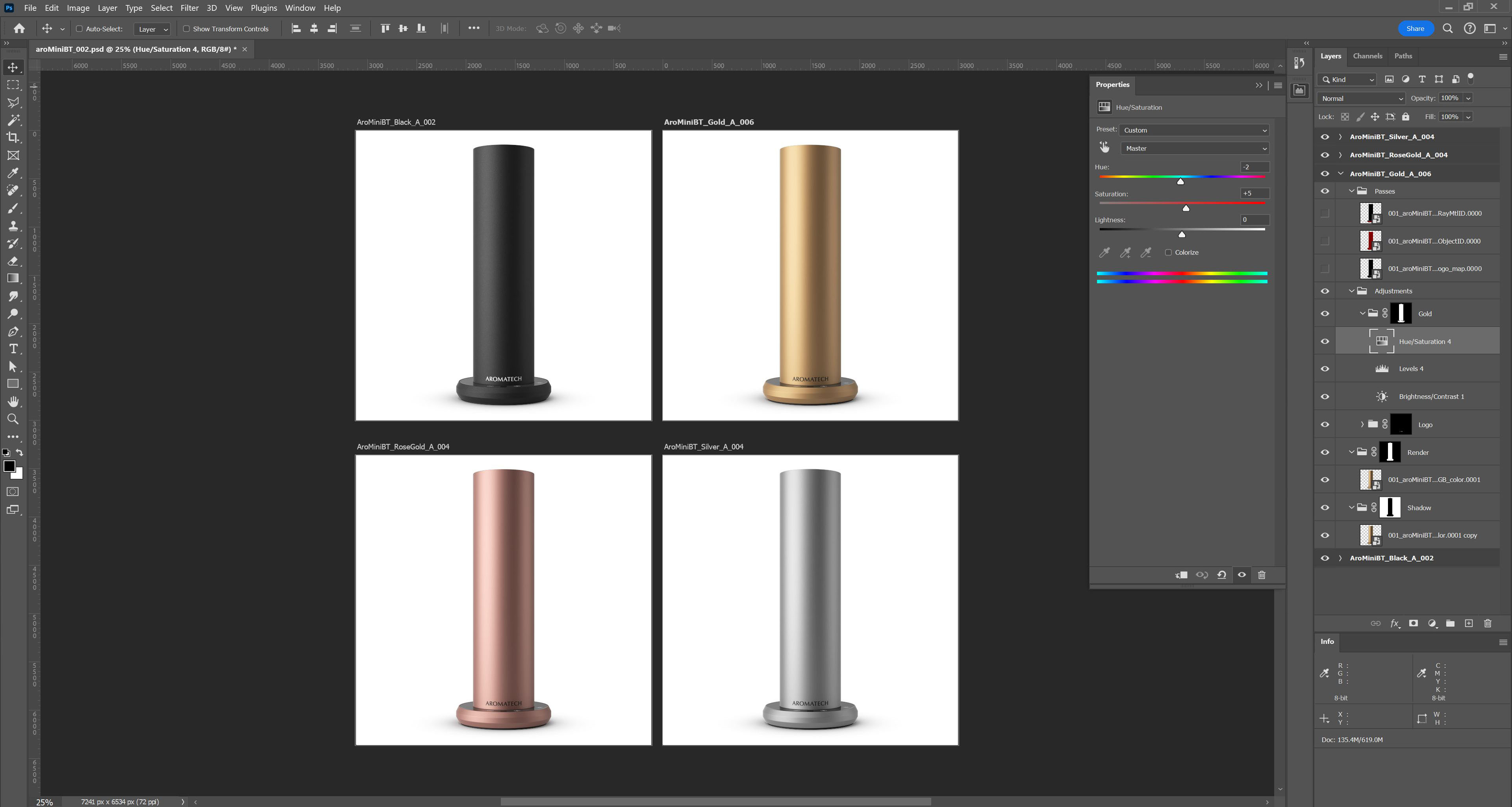Screen dimensions: 1512x807
Task: Hide the Brightness/Contrast 1 adjustment layer
Action: [x=1325, y=396]
